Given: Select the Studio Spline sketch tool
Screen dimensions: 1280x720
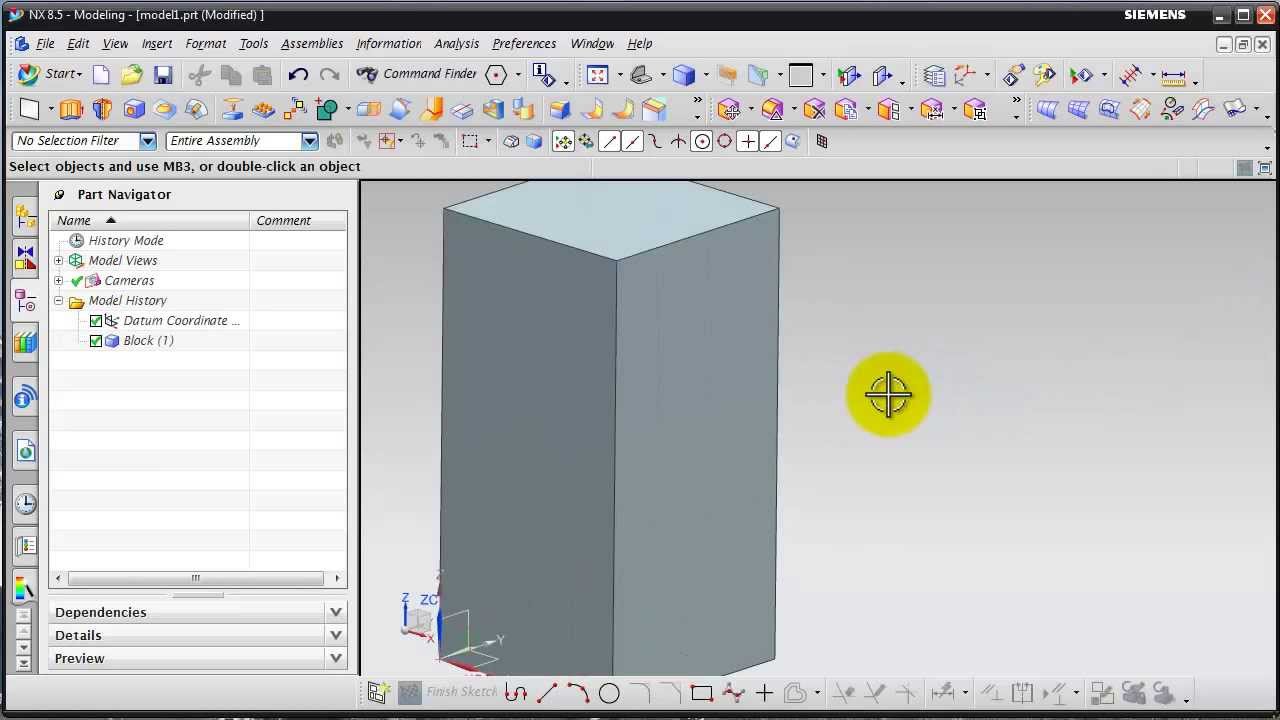Looking at the screenshot, I should 733,692.
